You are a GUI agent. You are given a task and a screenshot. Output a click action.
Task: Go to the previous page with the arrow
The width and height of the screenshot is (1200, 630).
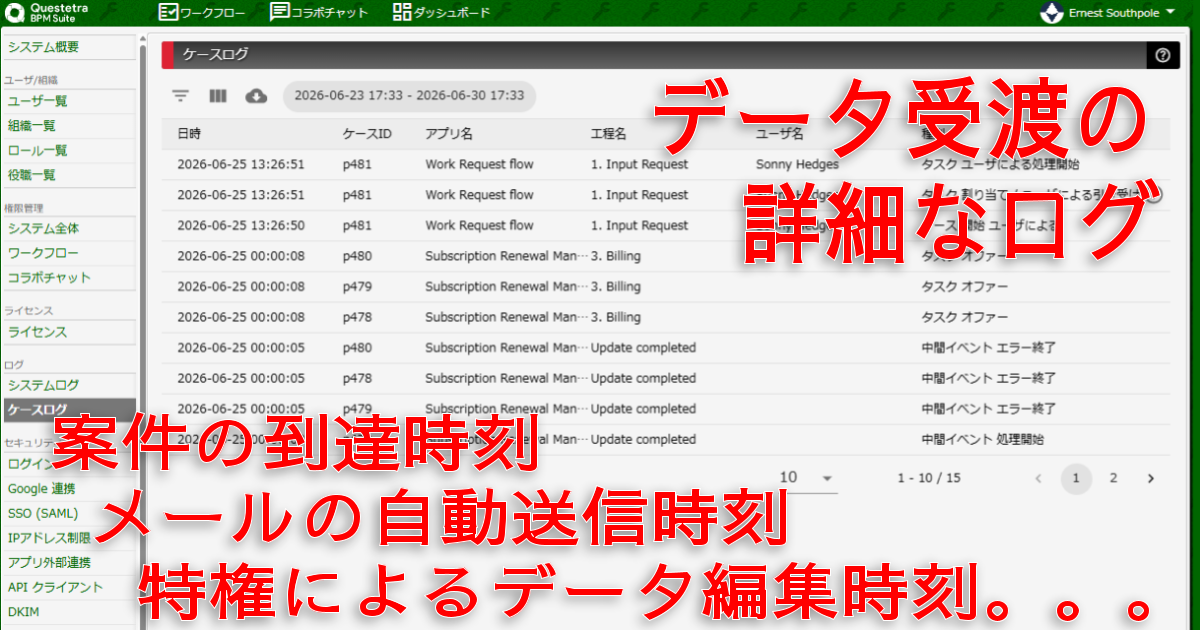tap(1038, 478)
